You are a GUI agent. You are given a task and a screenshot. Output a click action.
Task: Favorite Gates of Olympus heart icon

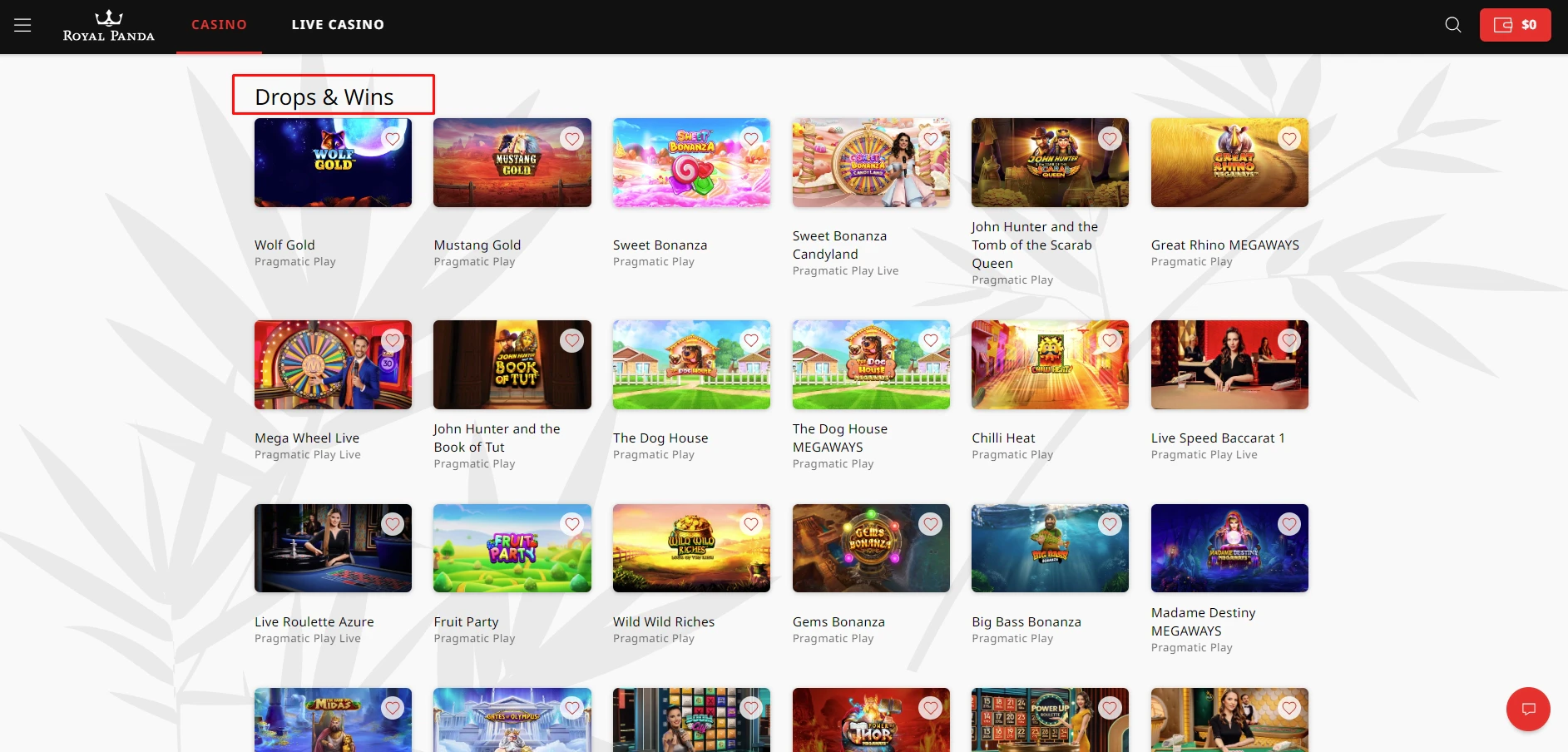(x=571, y=708)
